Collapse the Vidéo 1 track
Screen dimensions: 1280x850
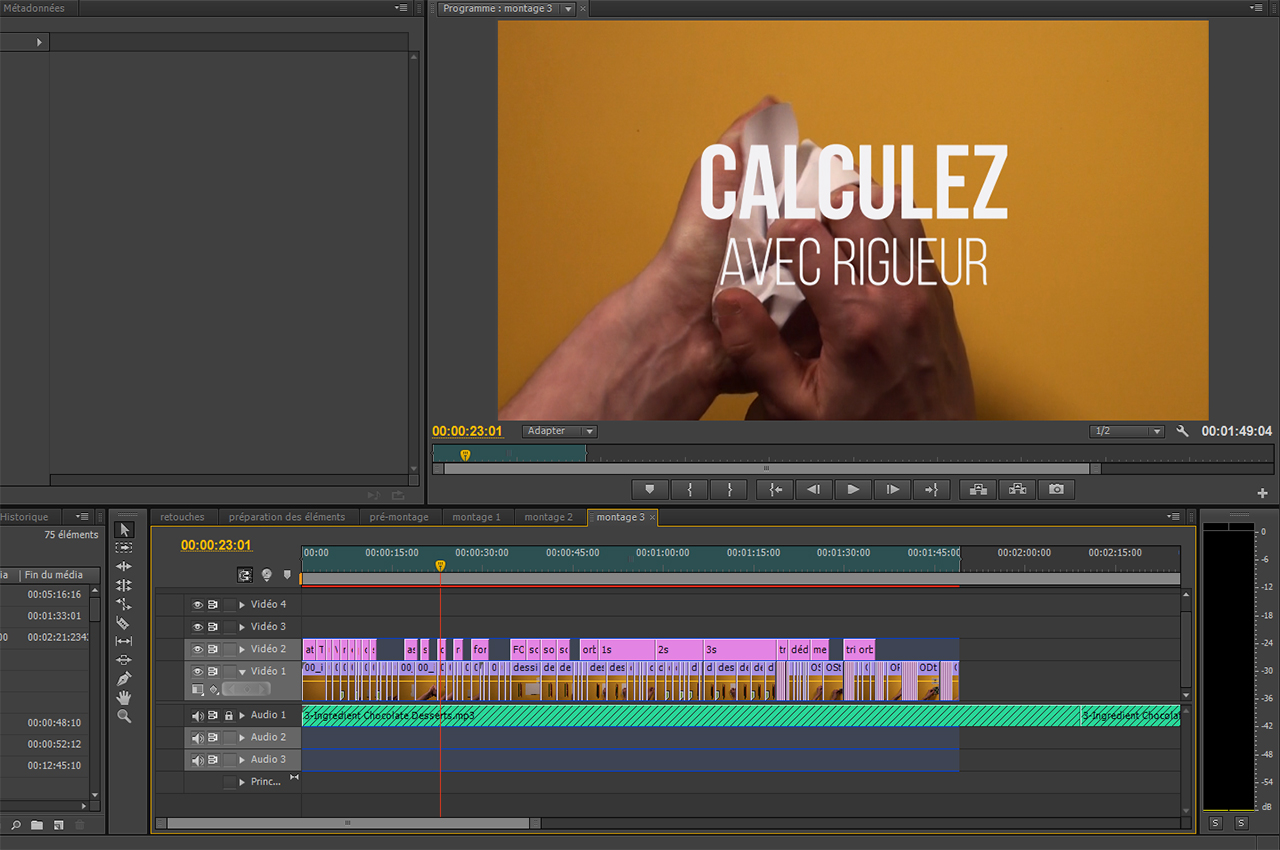pos(242,672)
